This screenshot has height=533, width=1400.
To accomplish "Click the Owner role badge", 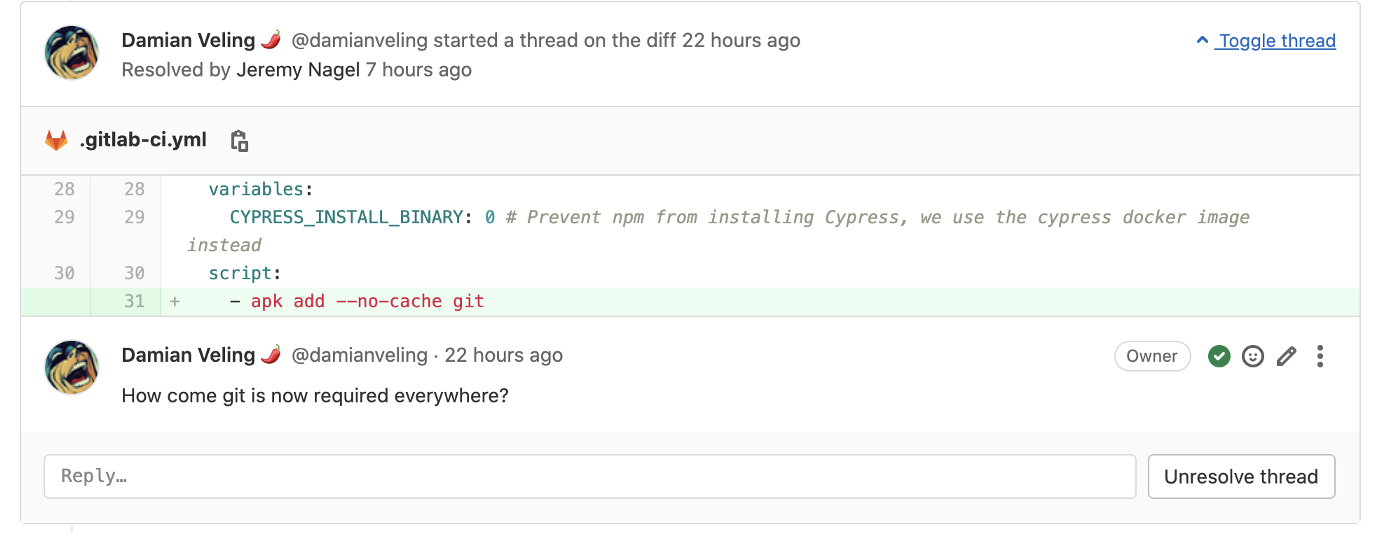I will [1152, 356].
